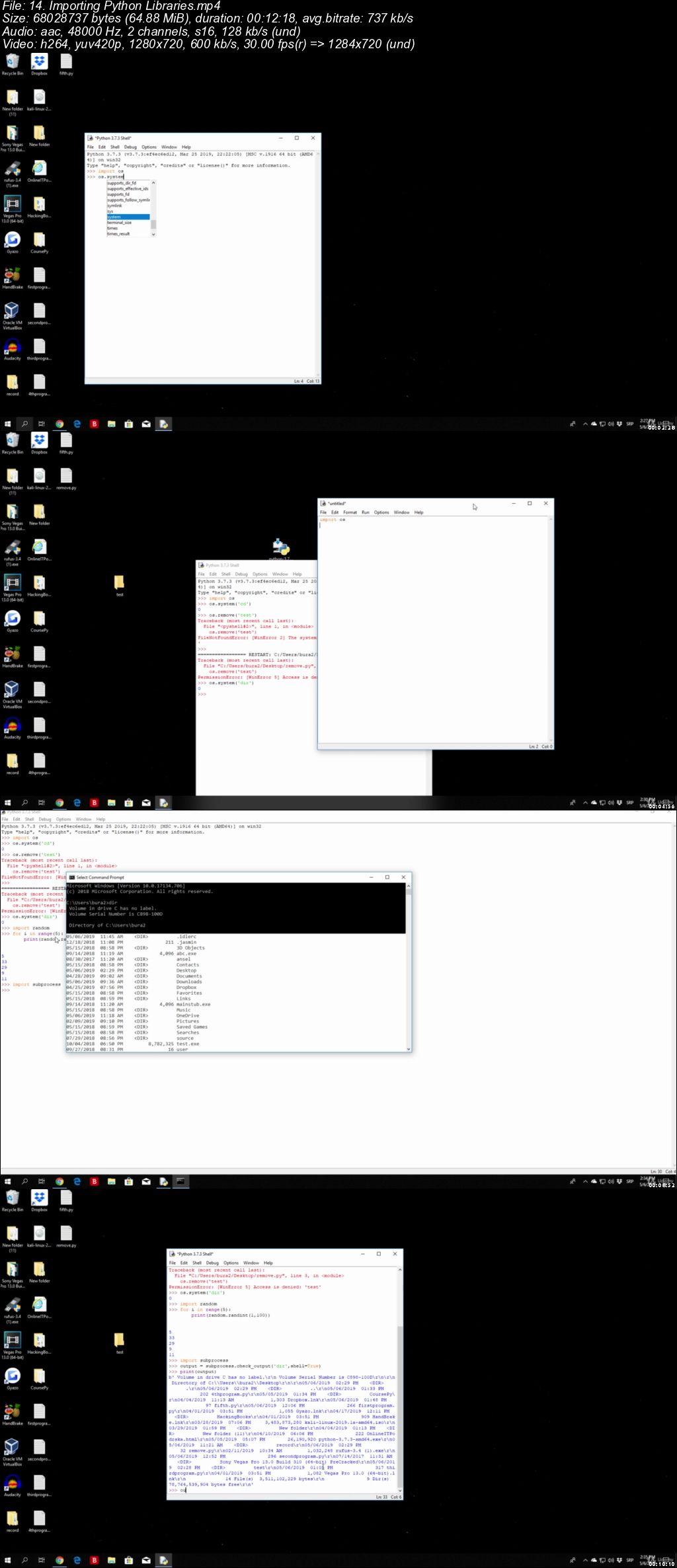Click the kali-linux-2 disc icon in the 00:04:56 frame
677x1568 pixels.
(x=39, y=479)
